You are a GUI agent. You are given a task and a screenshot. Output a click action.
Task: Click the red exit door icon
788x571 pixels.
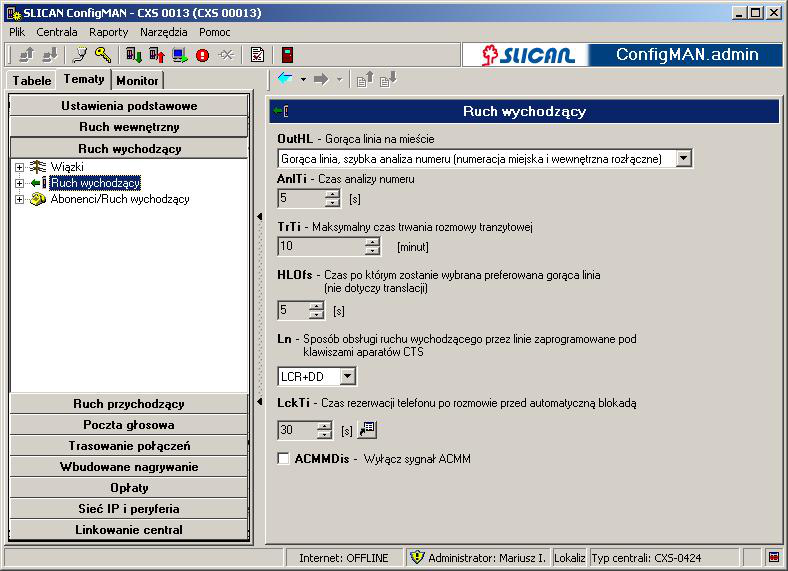tap(287, 55)
